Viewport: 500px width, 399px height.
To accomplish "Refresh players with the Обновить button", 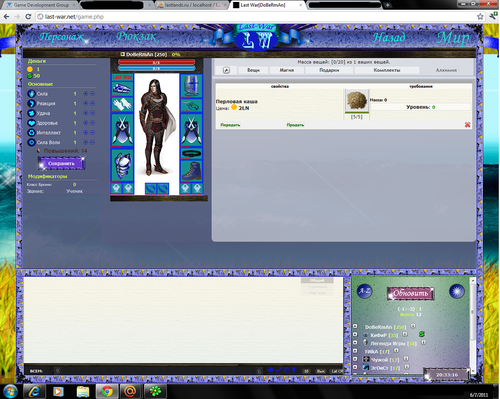I will click(x=410, y=293).
